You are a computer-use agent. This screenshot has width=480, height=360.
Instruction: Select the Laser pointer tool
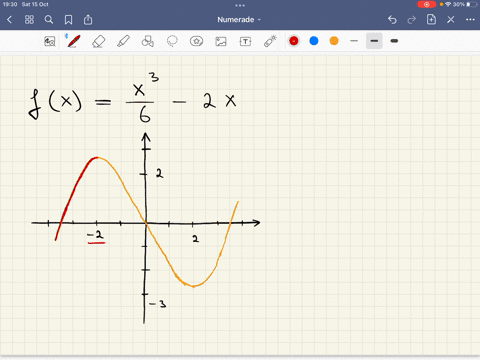click(270, 41)
